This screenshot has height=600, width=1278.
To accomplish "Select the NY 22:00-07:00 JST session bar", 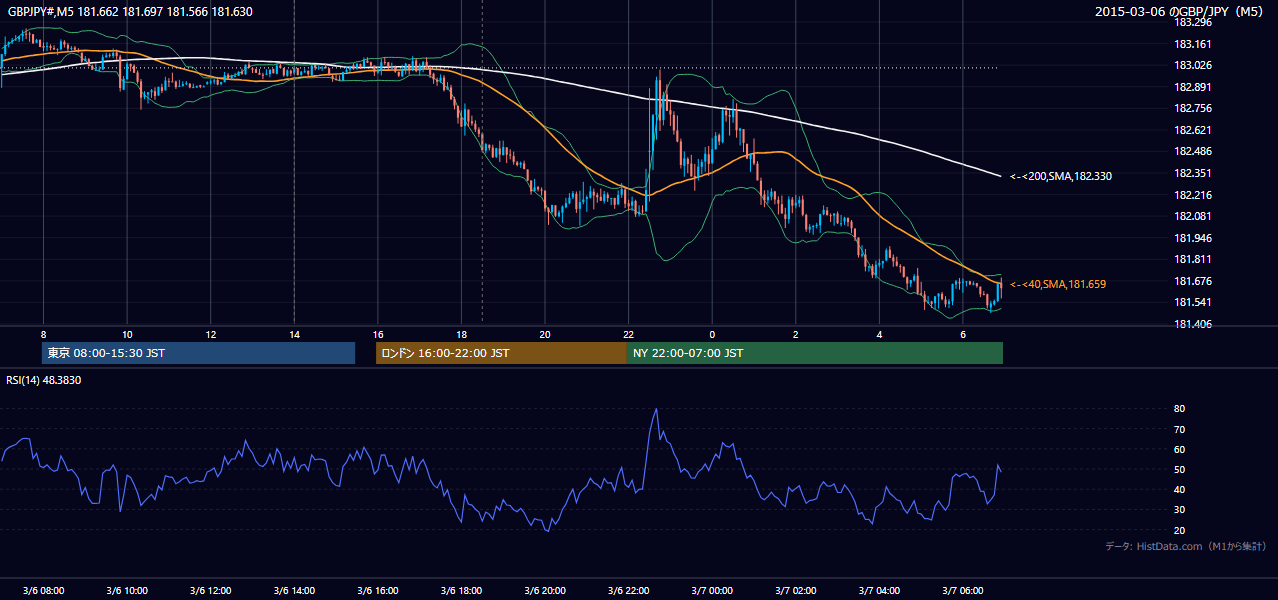I will click(x=814, y=353).
